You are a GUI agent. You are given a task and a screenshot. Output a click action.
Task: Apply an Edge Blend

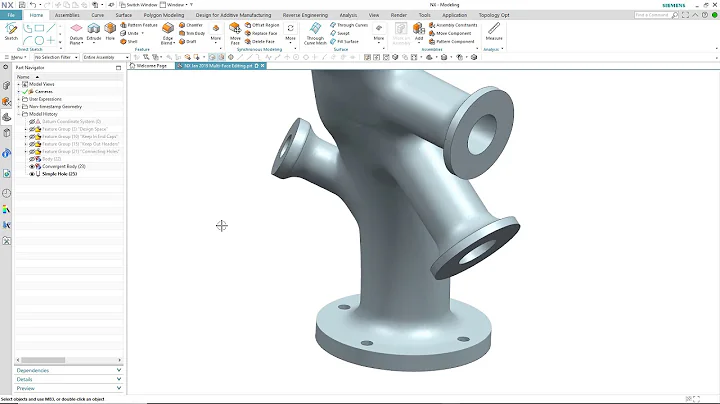tap(168, 34)
